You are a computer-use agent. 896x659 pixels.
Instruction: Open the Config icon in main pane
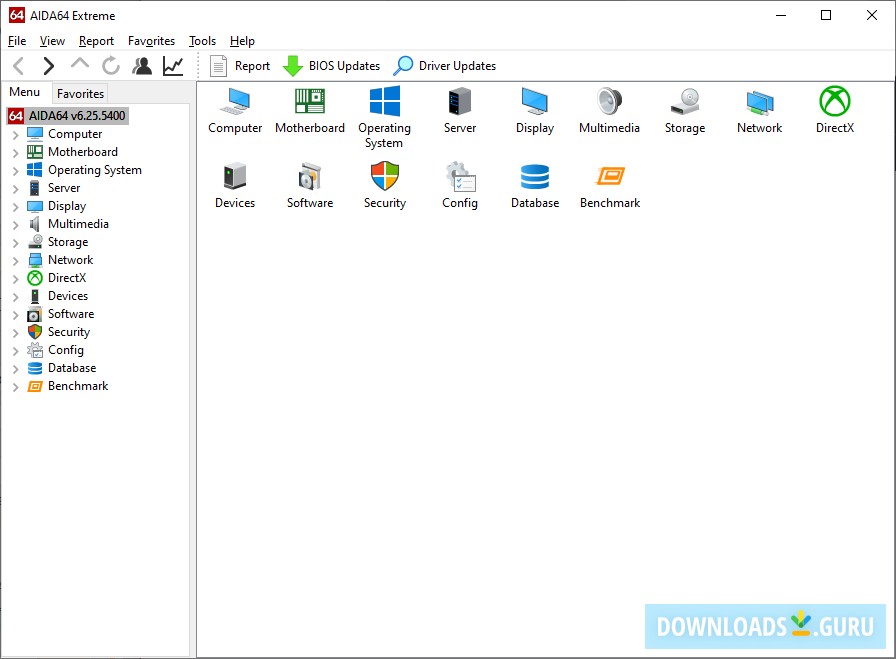click(460, 176)
